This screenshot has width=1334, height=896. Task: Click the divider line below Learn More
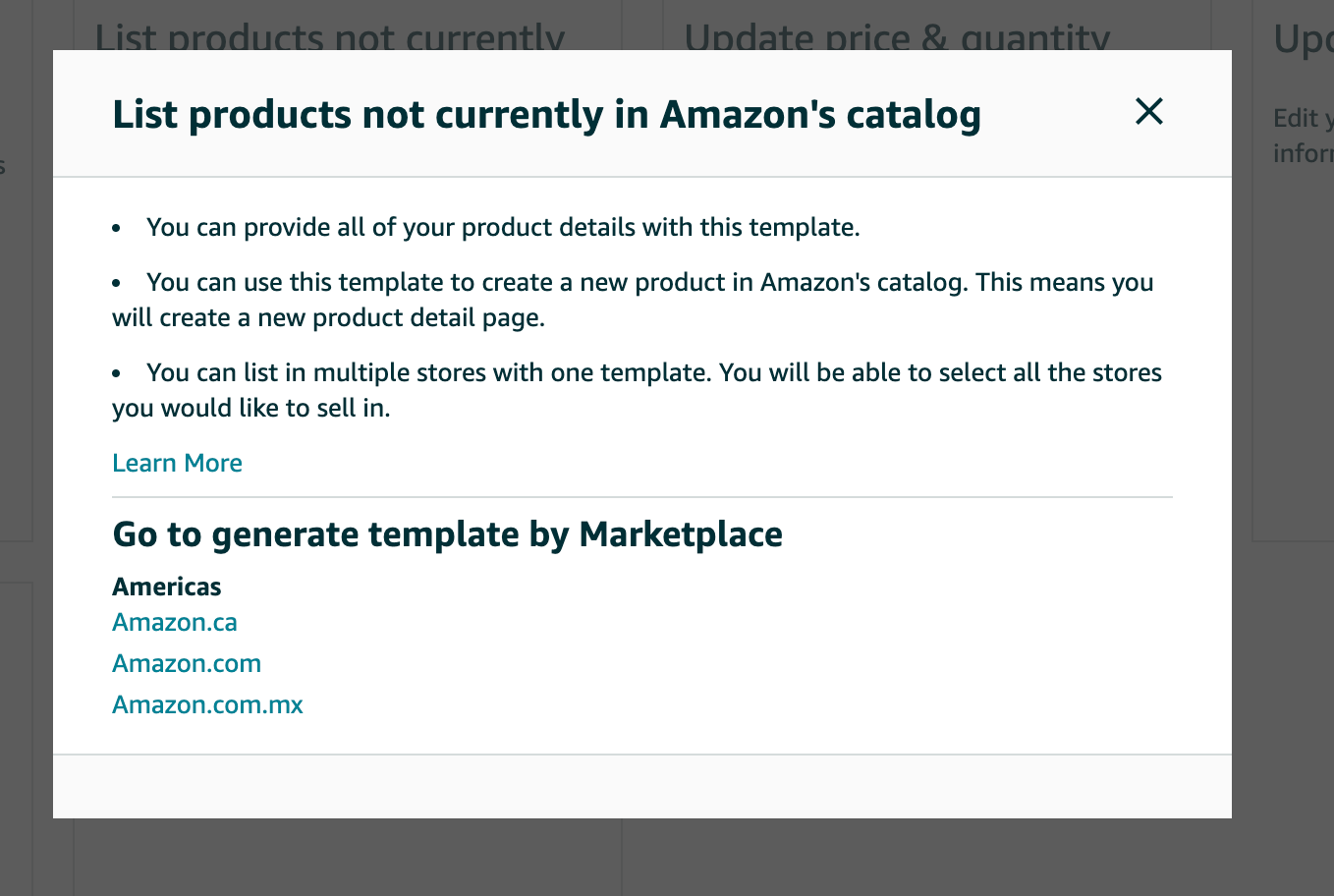coord(642,497)
